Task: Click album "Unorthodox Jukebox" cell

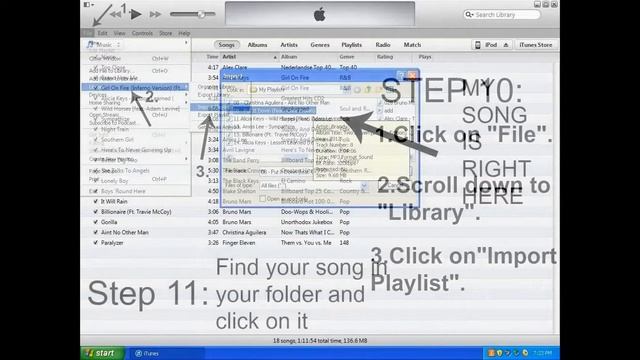Action: [307, 222]
